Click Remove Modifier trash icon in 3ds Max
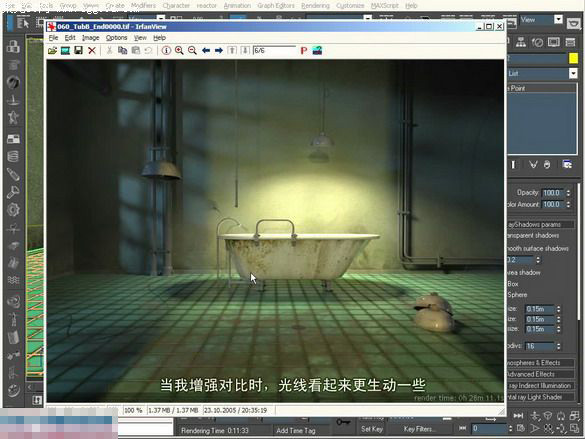The height and width of the screenshot is (439, 585). tap(547, 164)
